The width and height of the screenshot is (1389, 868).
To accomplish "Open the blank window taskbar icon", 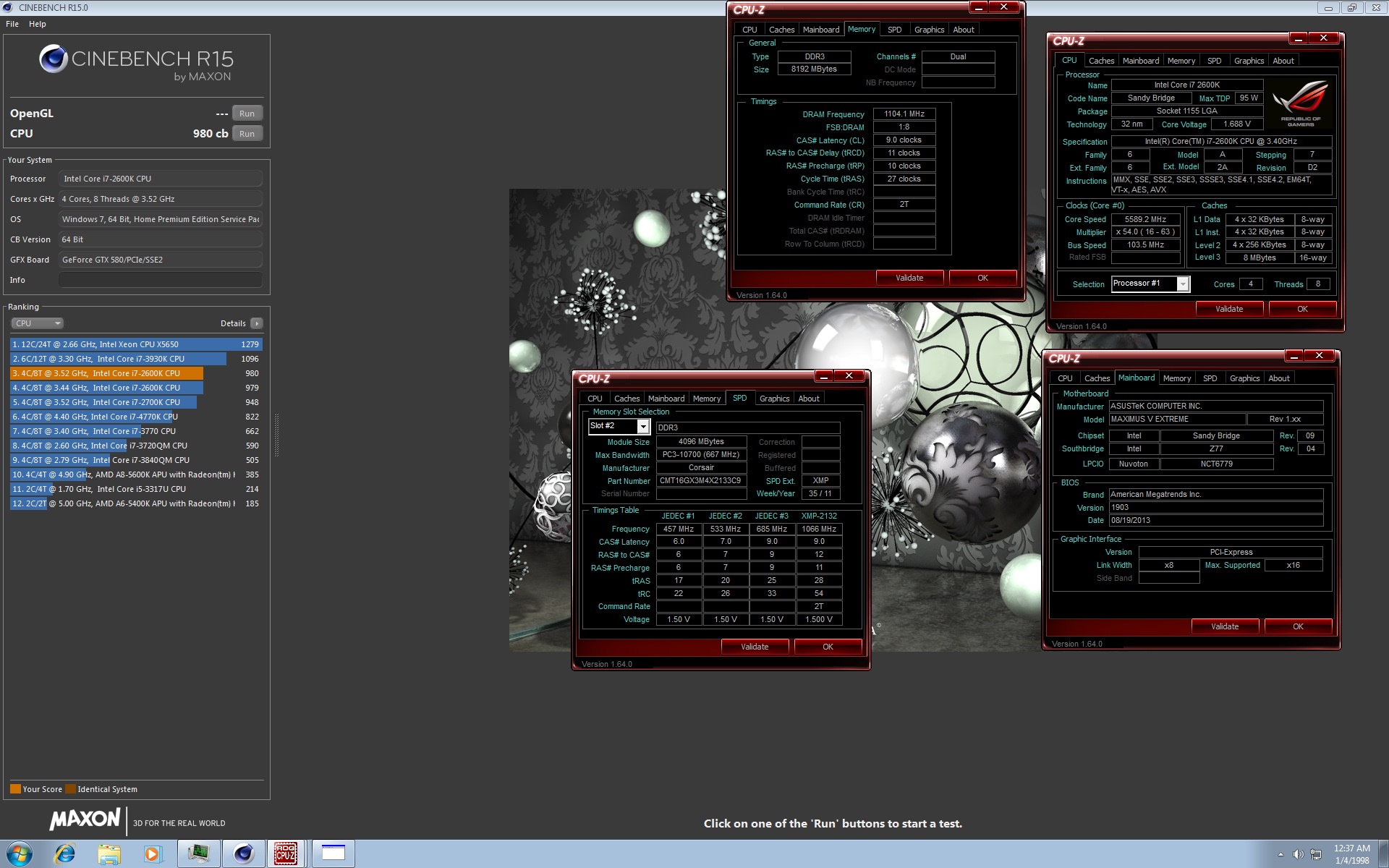I will tap(334, 854).
